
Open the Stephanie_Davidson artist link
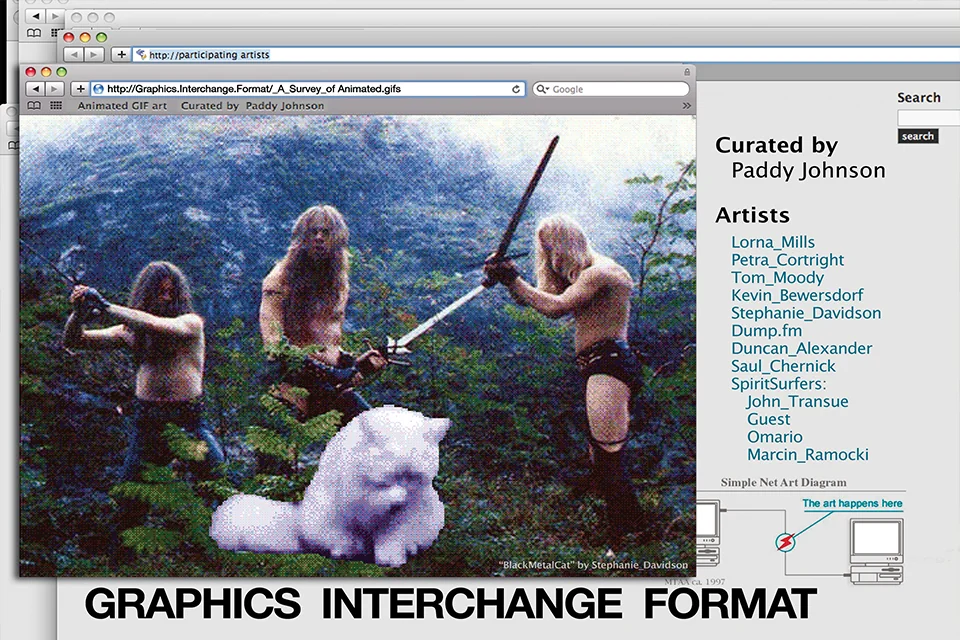806,313
